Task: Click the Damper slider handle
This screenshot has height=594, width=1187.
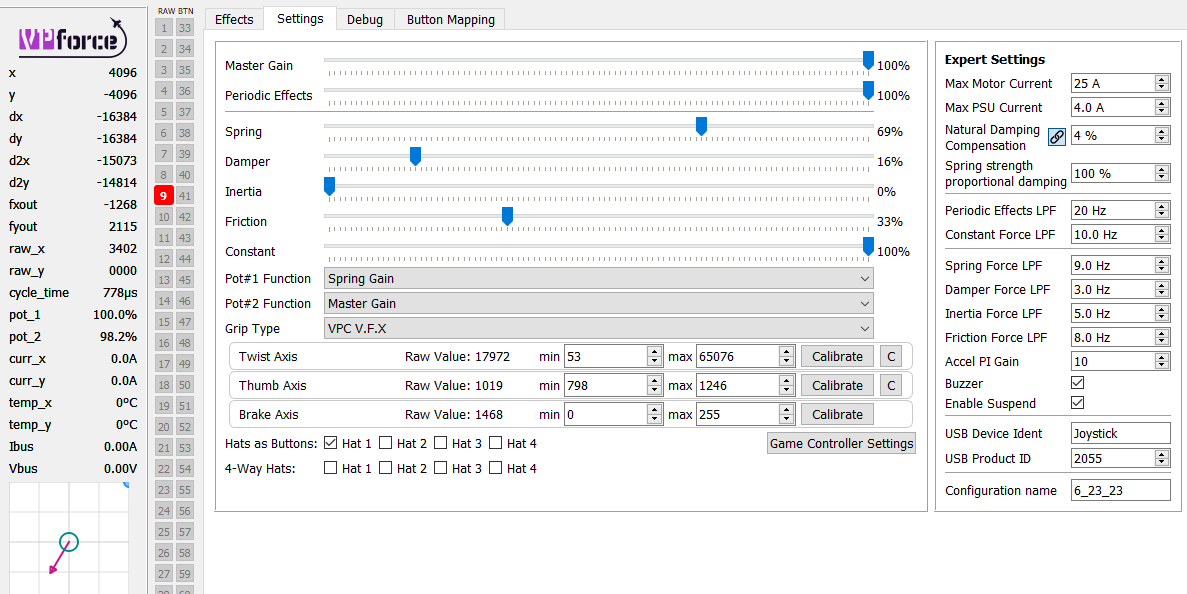Action: pyautogui.click(x=415, y=156)
